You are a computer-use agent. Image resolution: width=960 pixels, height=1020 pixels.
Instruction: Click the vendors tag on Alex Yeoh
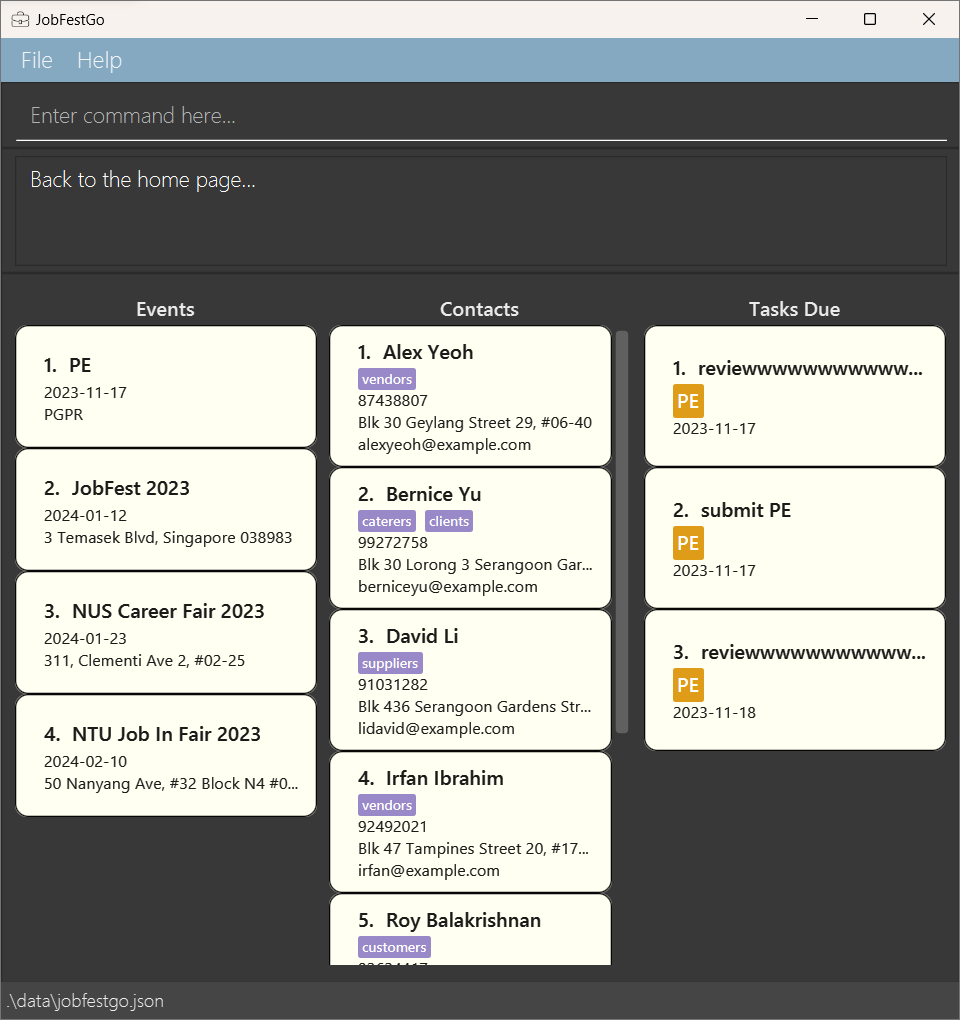point(387,379)
